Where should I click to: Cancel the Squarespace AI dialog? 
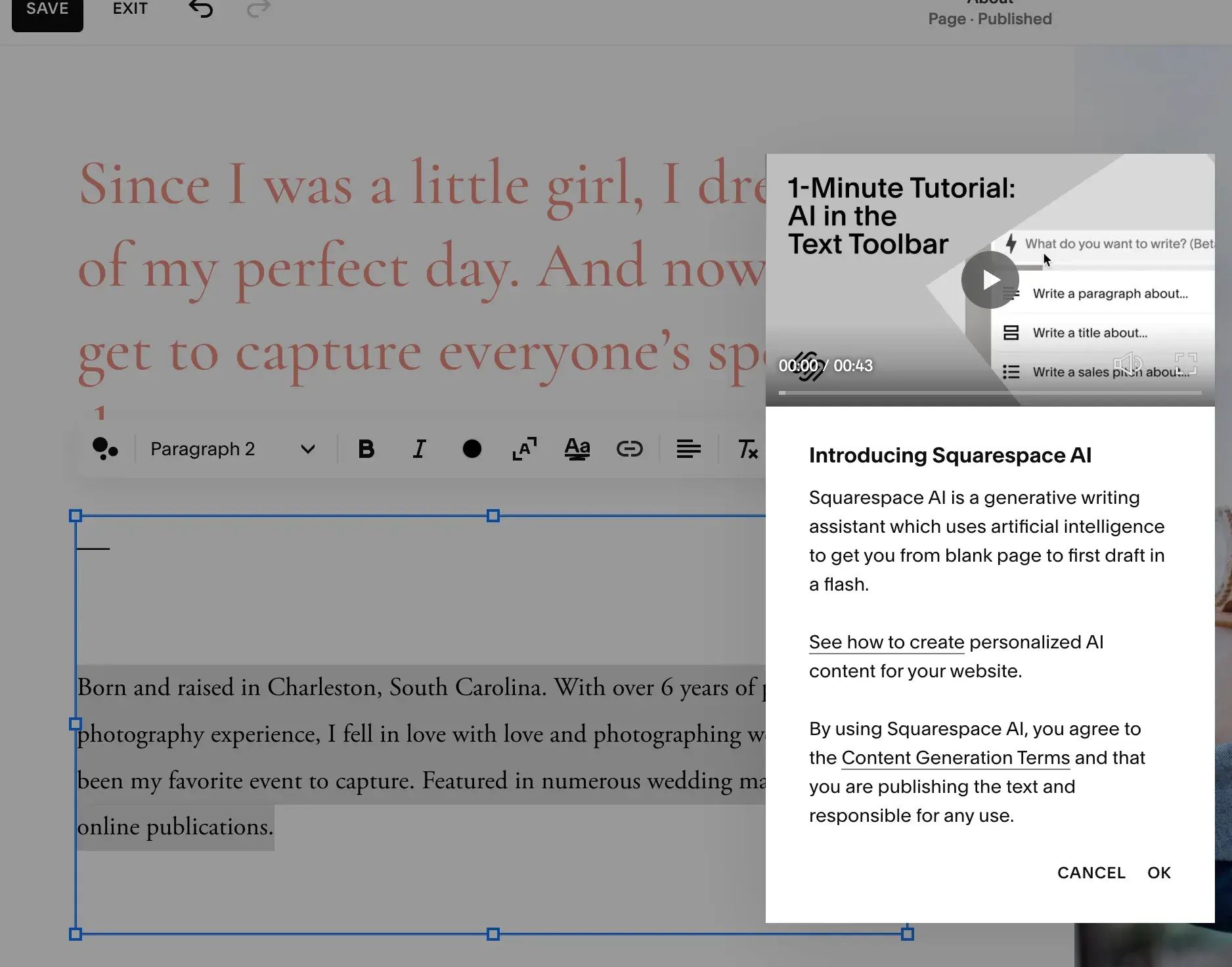(x=1091, y=872)
